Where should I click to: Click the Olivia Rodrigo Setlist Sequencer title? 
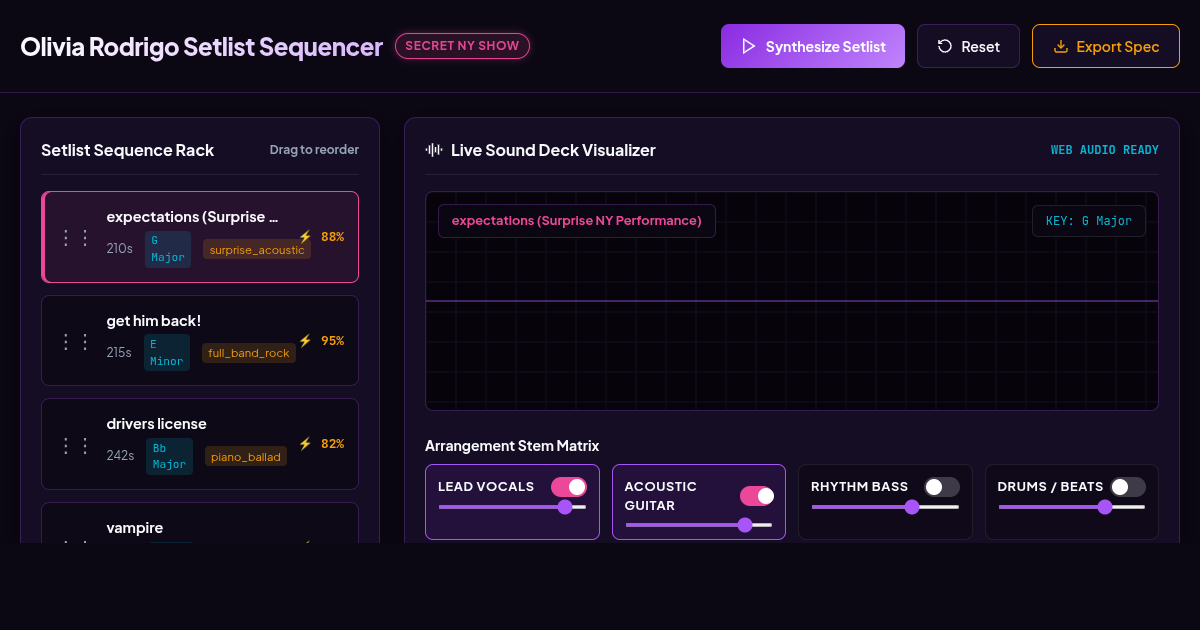point(202,47)
